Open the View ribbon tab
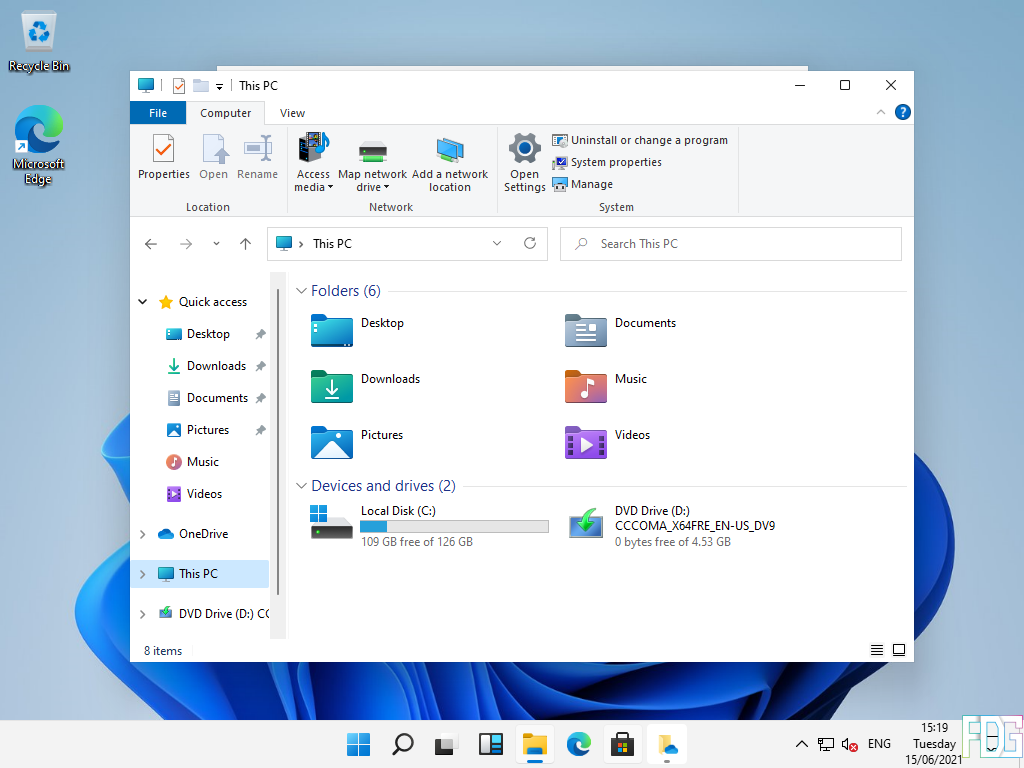Viewport: 1024px width, 768px height. point(292,113)
